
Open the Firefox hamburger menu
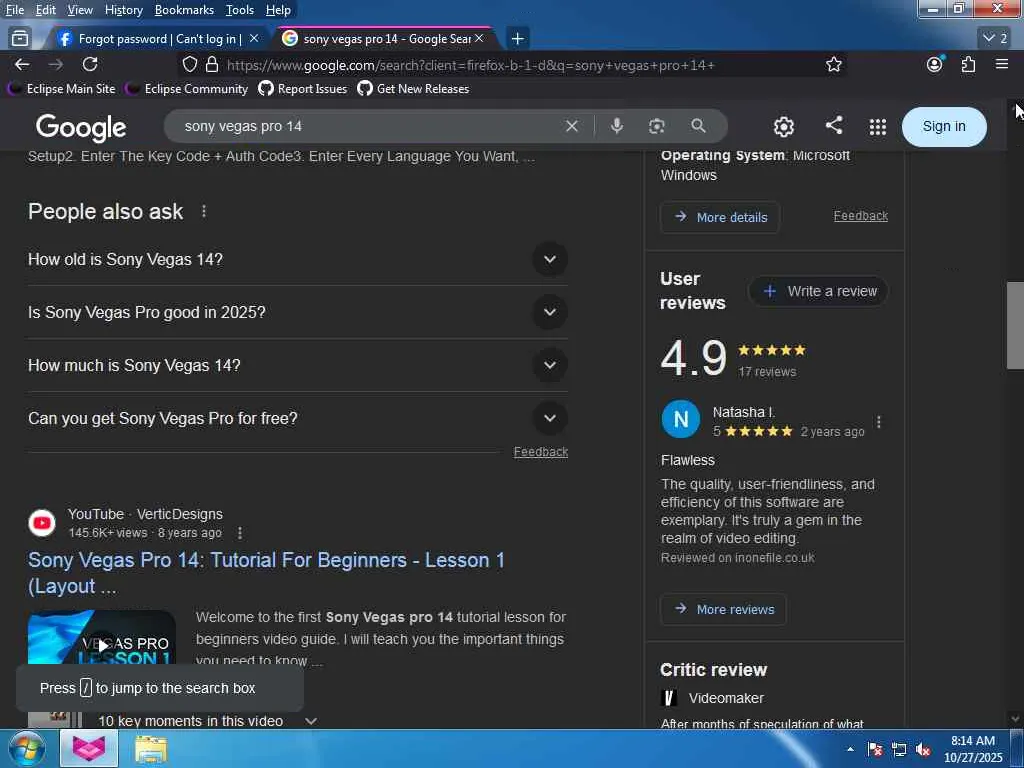point(1002,64)
